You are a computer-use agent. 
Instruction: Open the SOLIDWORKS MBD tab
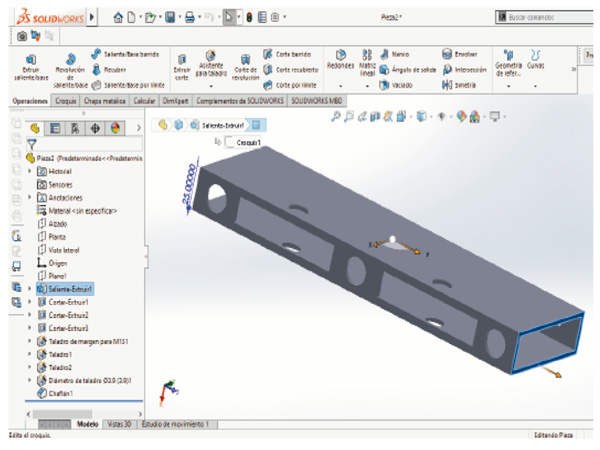pos(317,101)
